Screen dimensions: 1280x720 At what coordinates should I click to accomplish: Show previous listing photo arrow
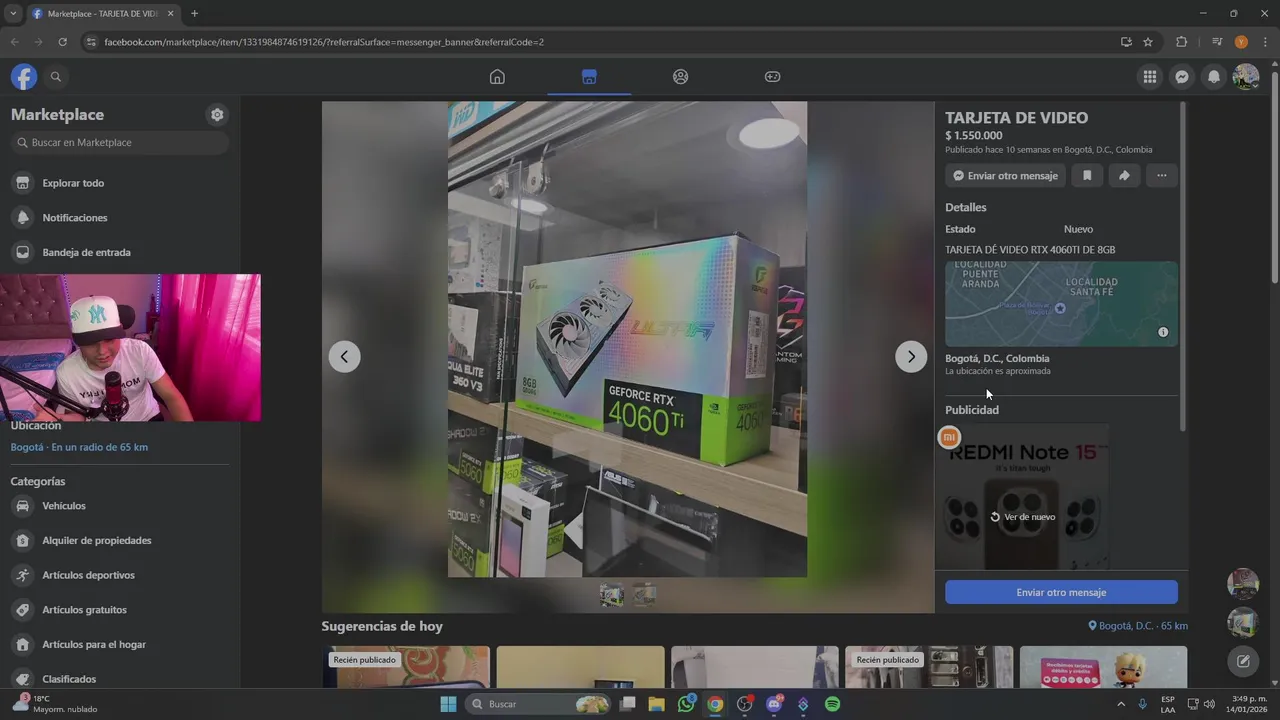344,356
